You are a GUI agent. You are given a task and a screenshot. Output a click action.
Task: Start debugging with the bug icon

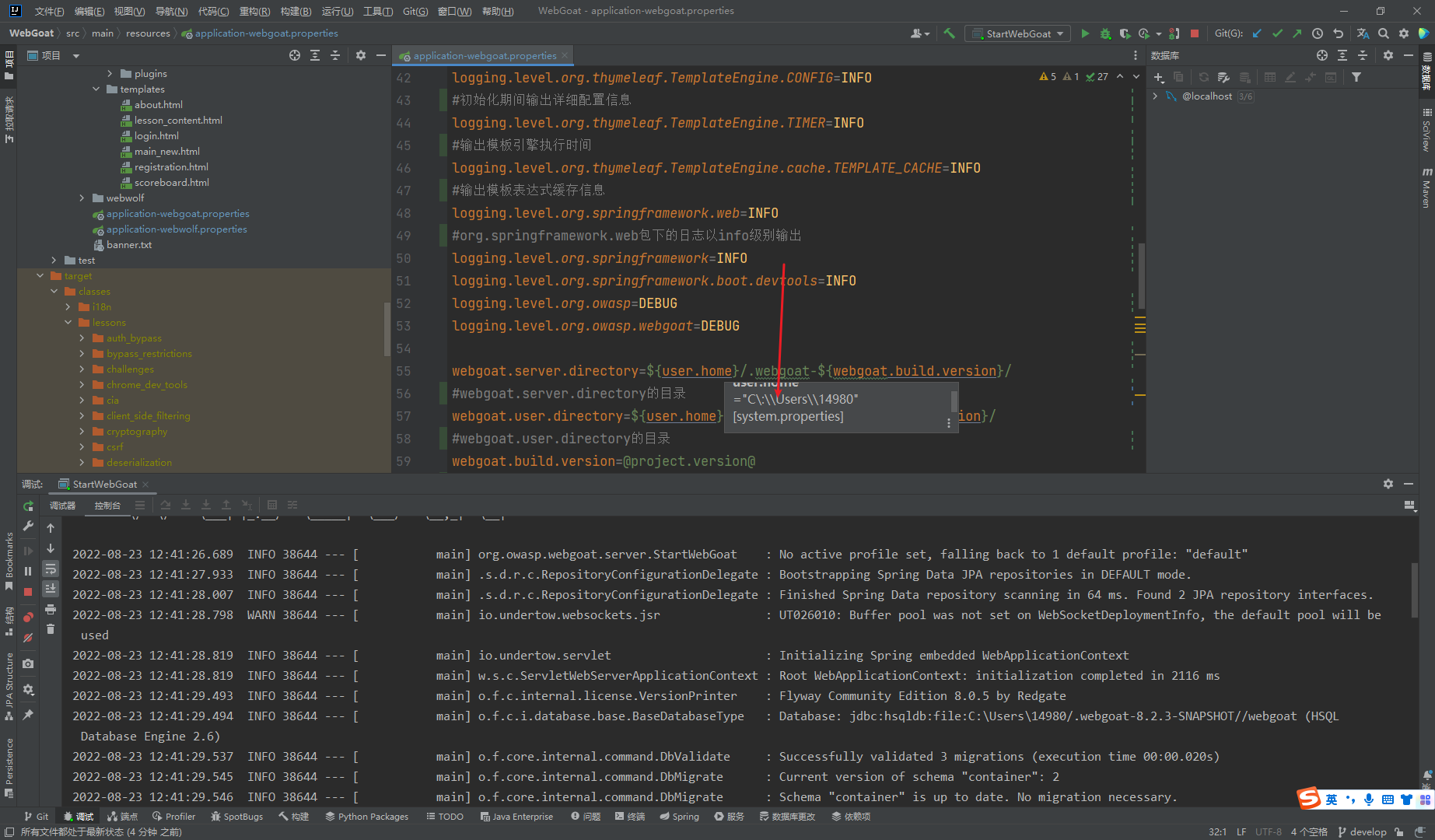point(1105,33)
